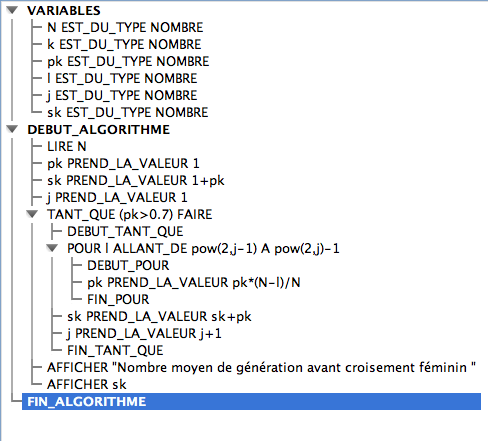Collapse the POUR l ALLANT_DE loop triangle
The image size is (488, 441).
[52, 248]
